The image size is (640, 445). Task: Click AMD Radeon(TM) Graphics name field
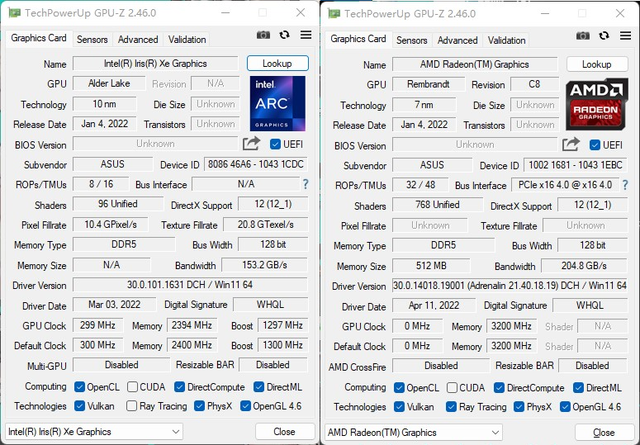tap(475, 65)
